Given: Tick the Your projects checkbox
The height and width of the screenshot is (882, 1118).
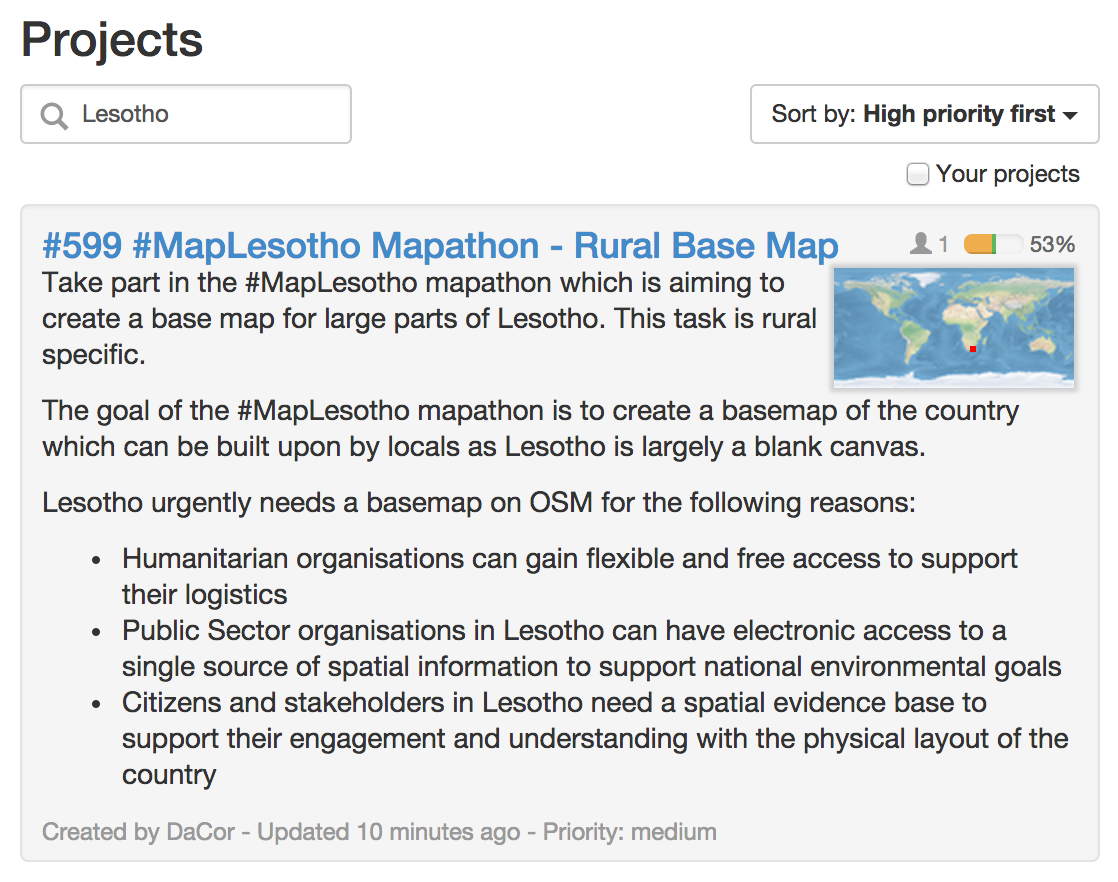Looking at the screenshot, I should click(x=918, y=174).
